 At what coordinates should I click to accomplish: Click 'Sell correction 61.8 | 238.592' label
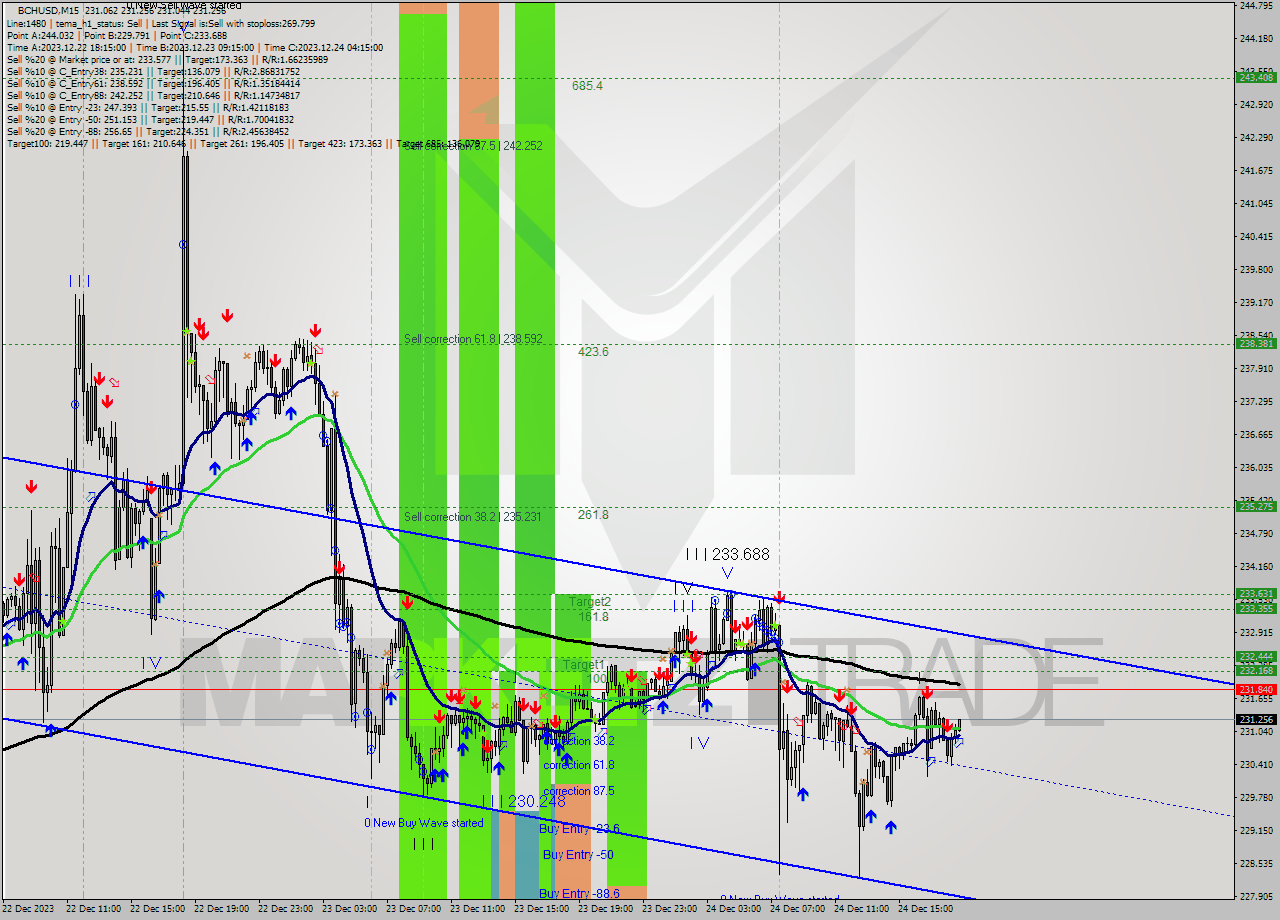point(473,339)
